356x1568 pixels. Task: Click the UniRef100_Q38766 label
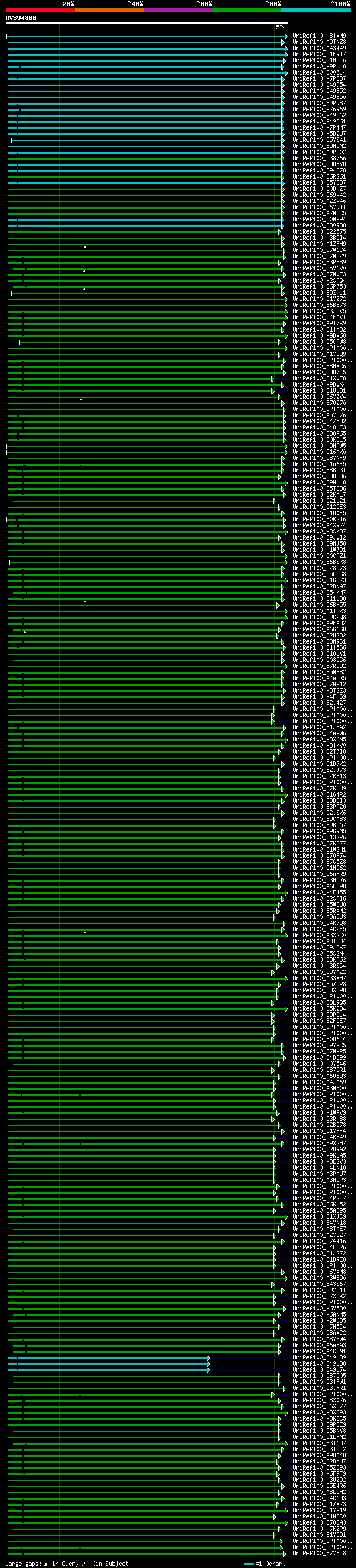[x=319, y=159]
